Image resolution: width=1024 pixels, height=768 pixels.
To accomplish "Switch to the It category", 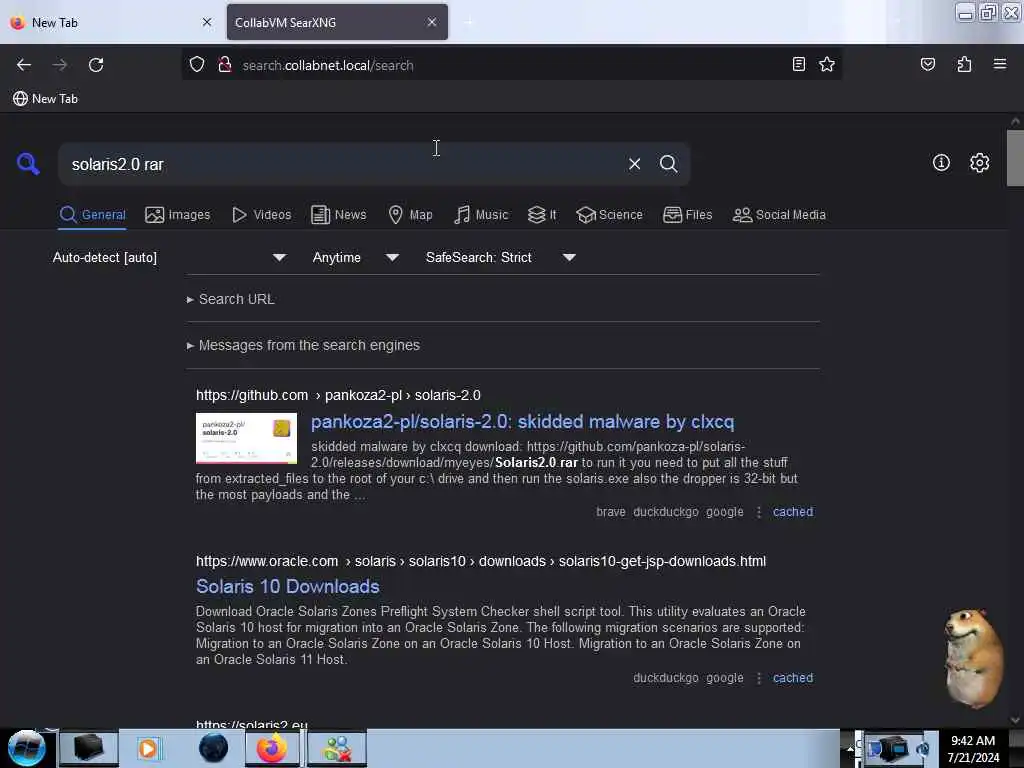I will [542, 215].
